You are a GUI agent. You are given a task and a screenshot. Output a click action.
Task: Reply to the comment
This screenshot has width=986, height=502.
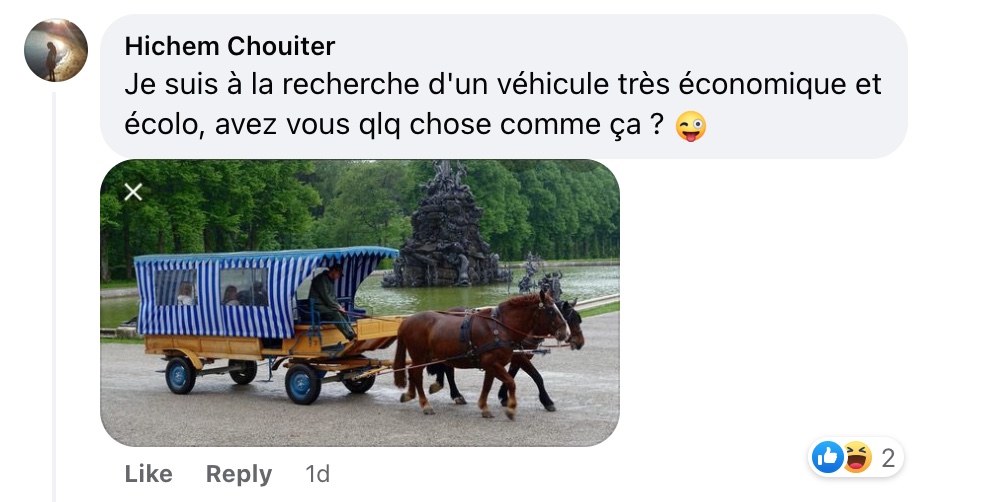coord(239,474)
